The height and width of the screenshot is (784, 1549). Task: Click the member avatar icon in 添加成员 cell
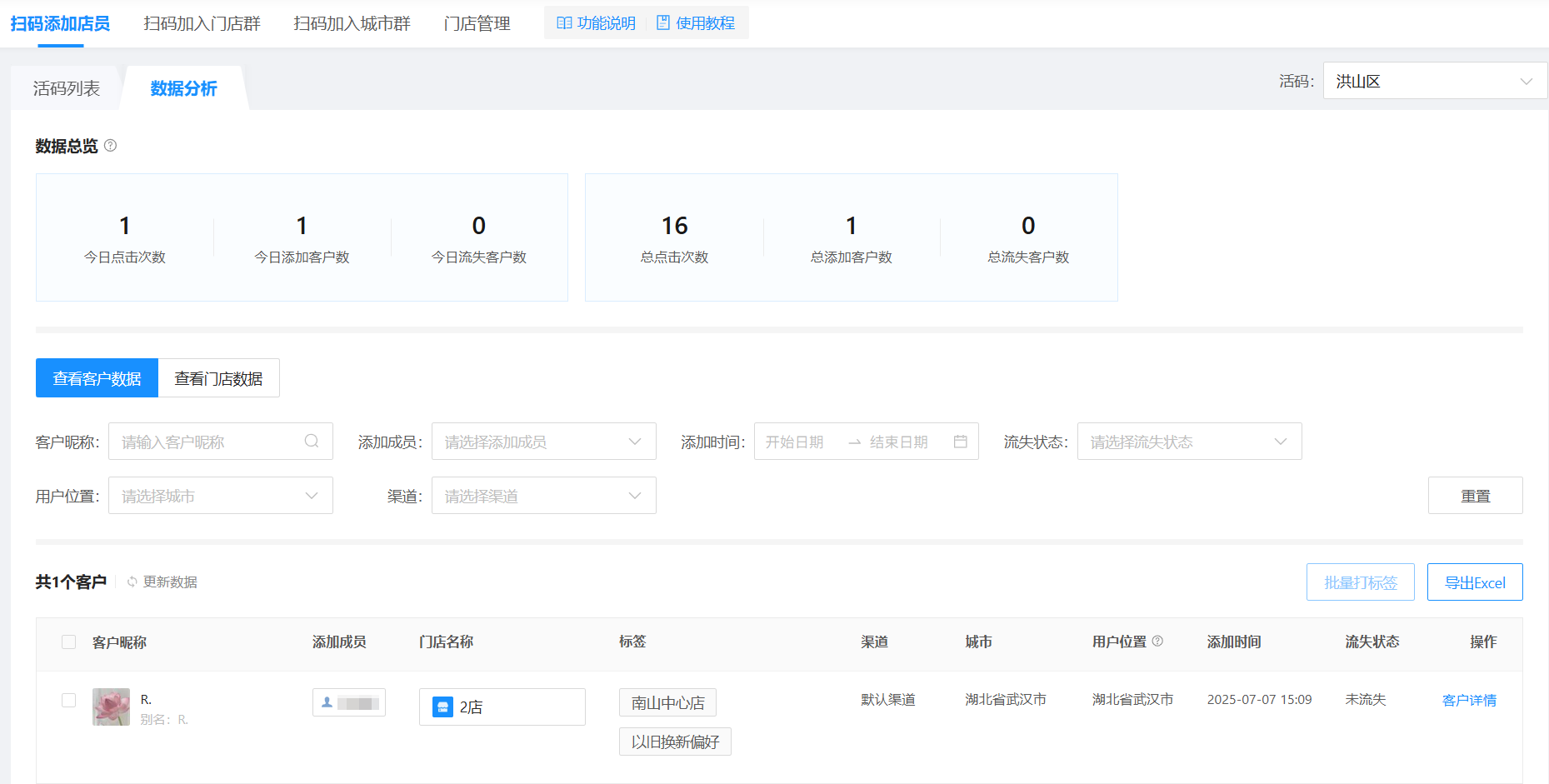pos(327,702)
